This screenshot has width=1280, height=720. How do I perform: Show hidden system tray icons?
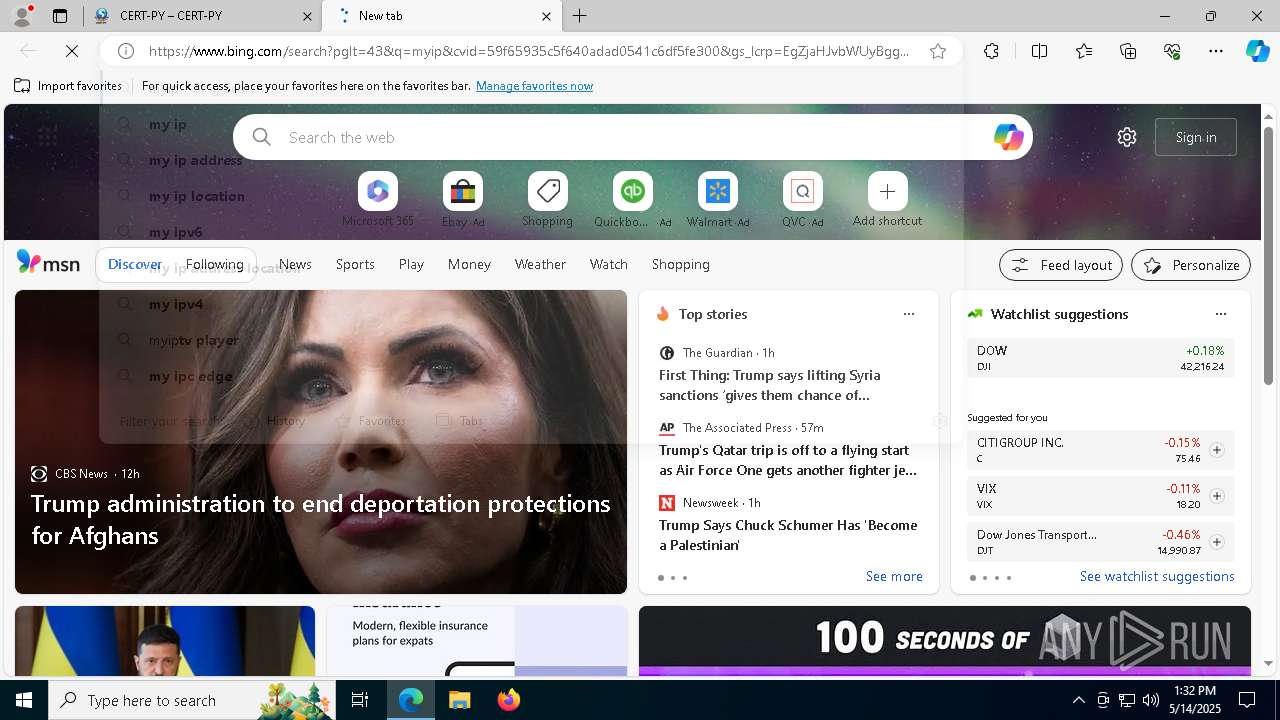[1078, 700]
